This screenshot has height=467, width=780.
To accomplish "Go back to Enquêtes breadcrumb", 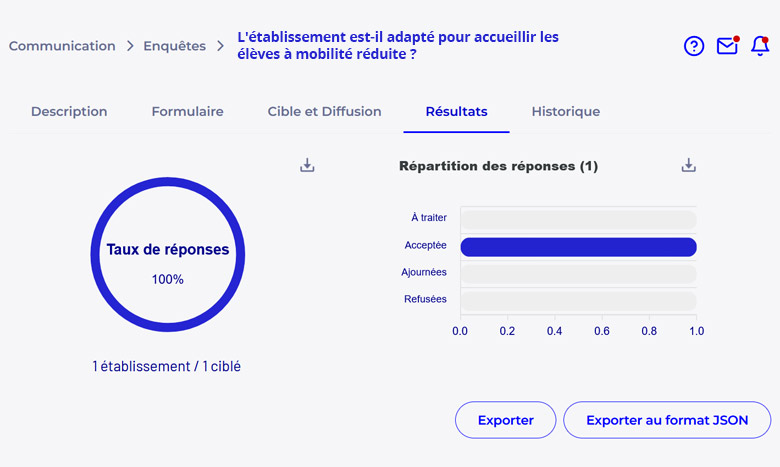I will pyautogui.click(x=175, y=46).
